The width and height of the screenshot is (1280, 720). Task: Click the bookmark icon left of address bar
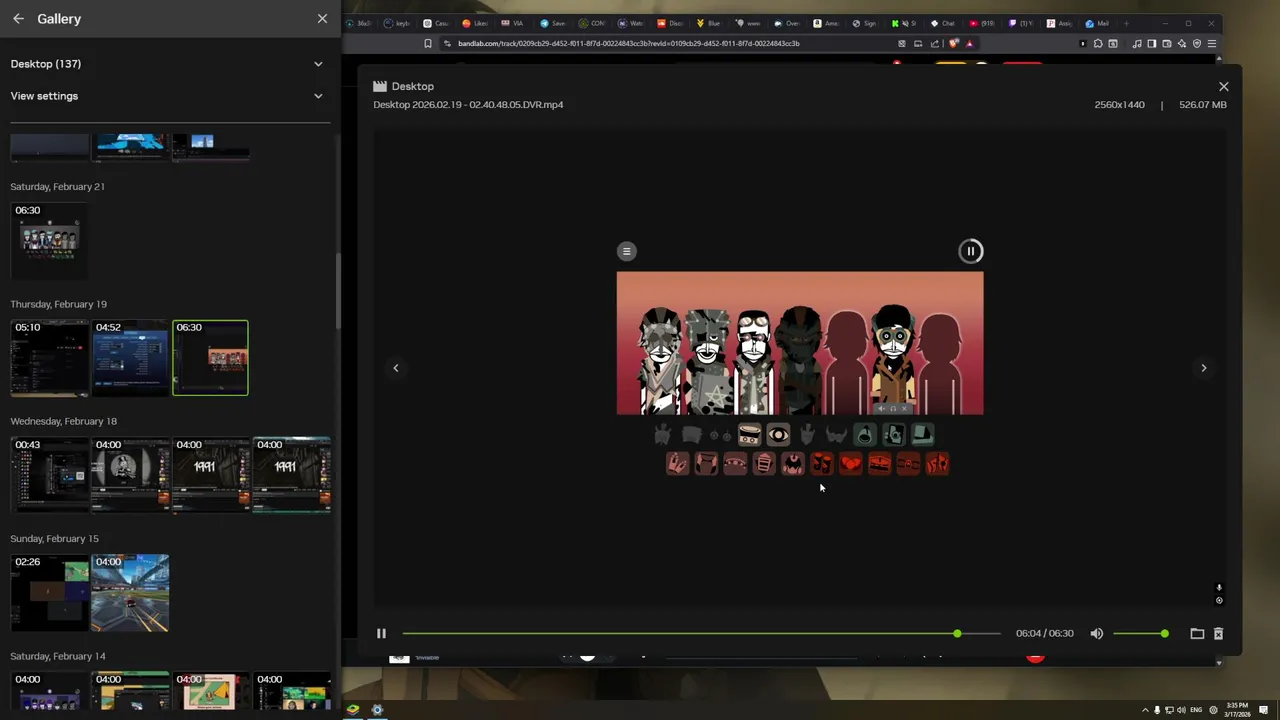pyautogui.click(x=428, y=44)
